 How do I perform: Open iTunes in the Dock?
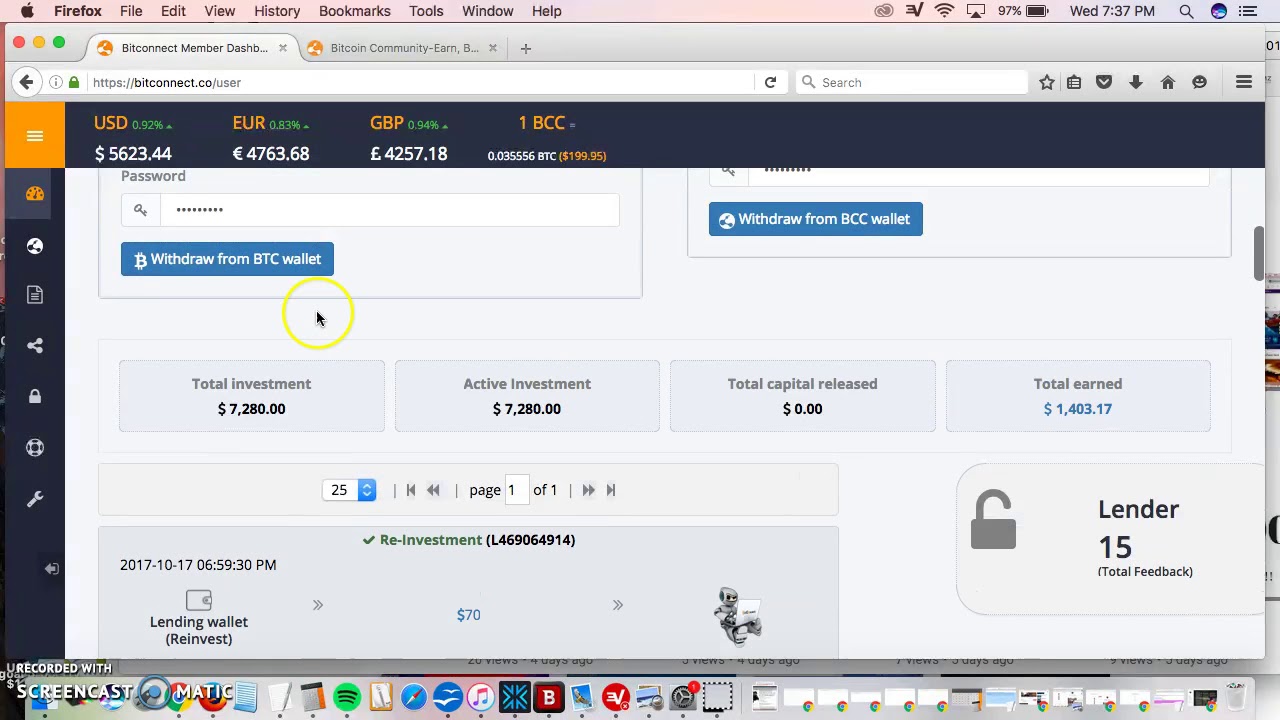click(x=481, y=697)
